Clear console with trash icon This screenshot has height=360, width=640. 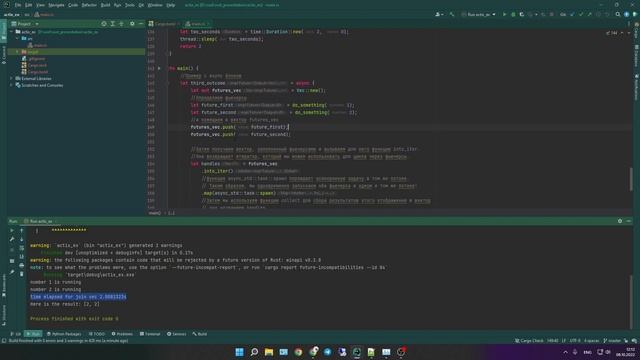[22, 274]
